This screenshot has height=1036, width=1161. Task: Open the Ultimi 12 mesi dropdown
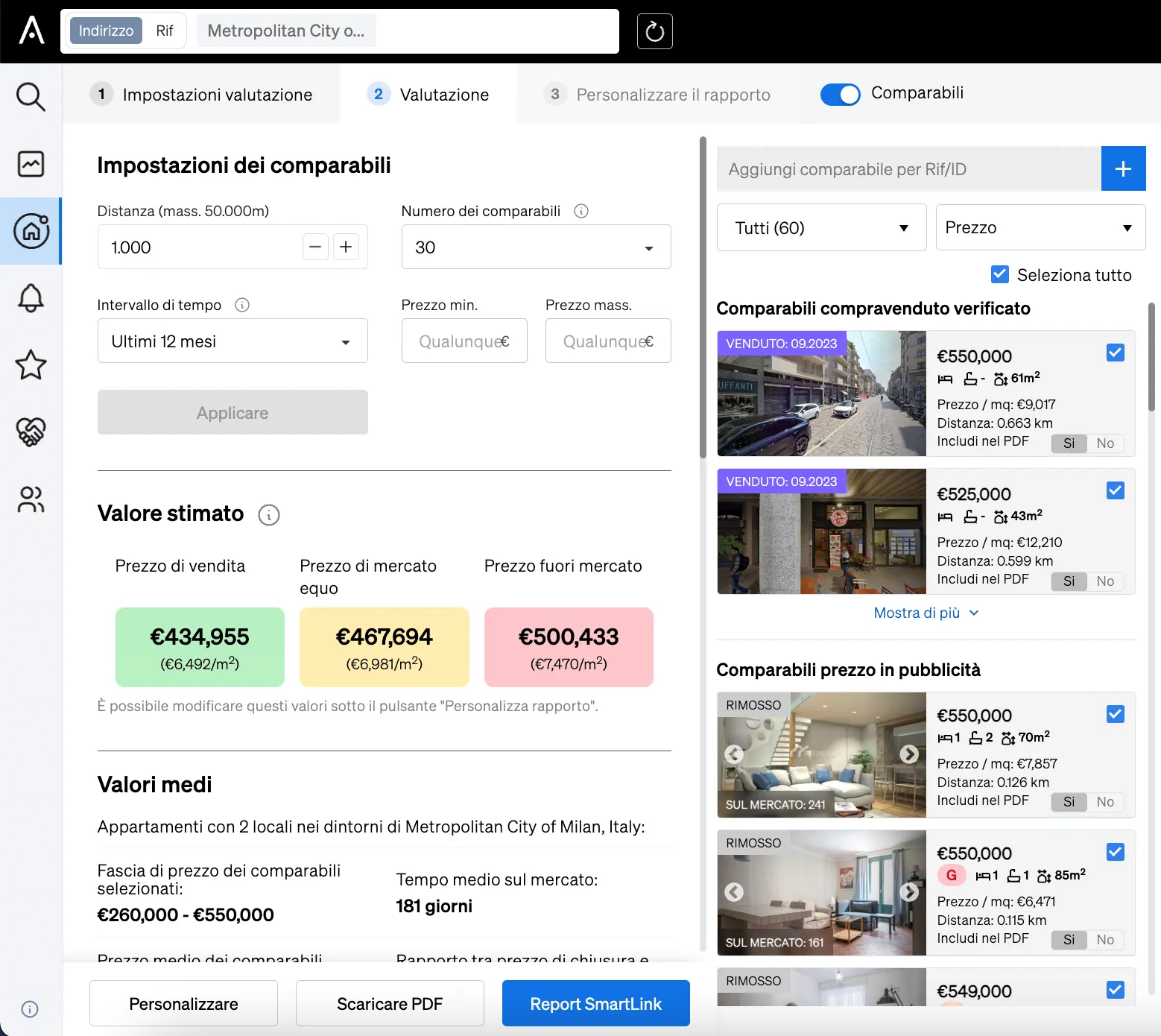click(x=232, y=341)
